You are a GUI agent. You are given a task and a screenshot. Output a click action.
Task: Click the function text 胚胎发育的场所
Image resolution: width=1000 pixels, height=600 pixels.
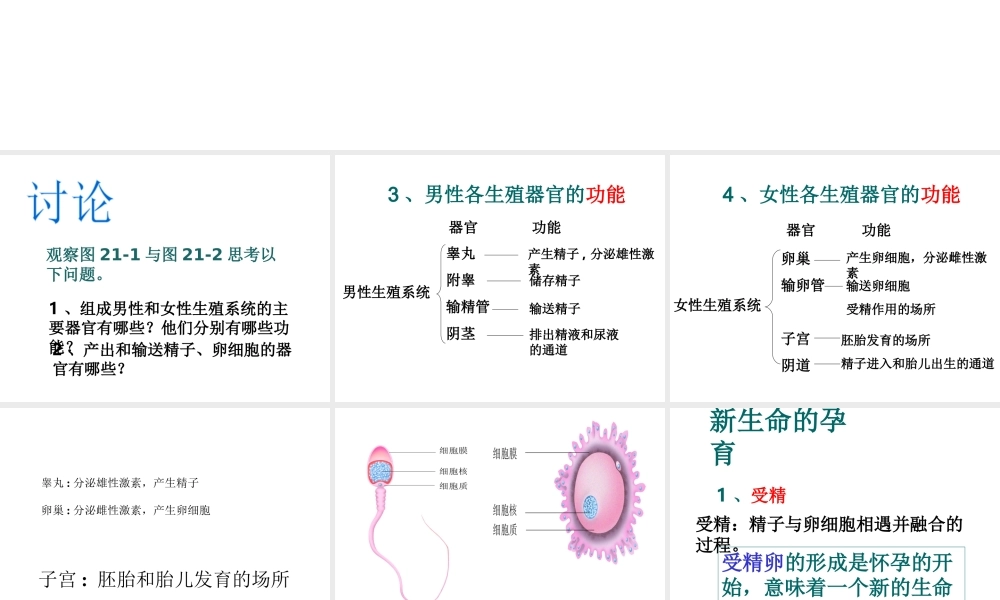[x=886, y=340]
